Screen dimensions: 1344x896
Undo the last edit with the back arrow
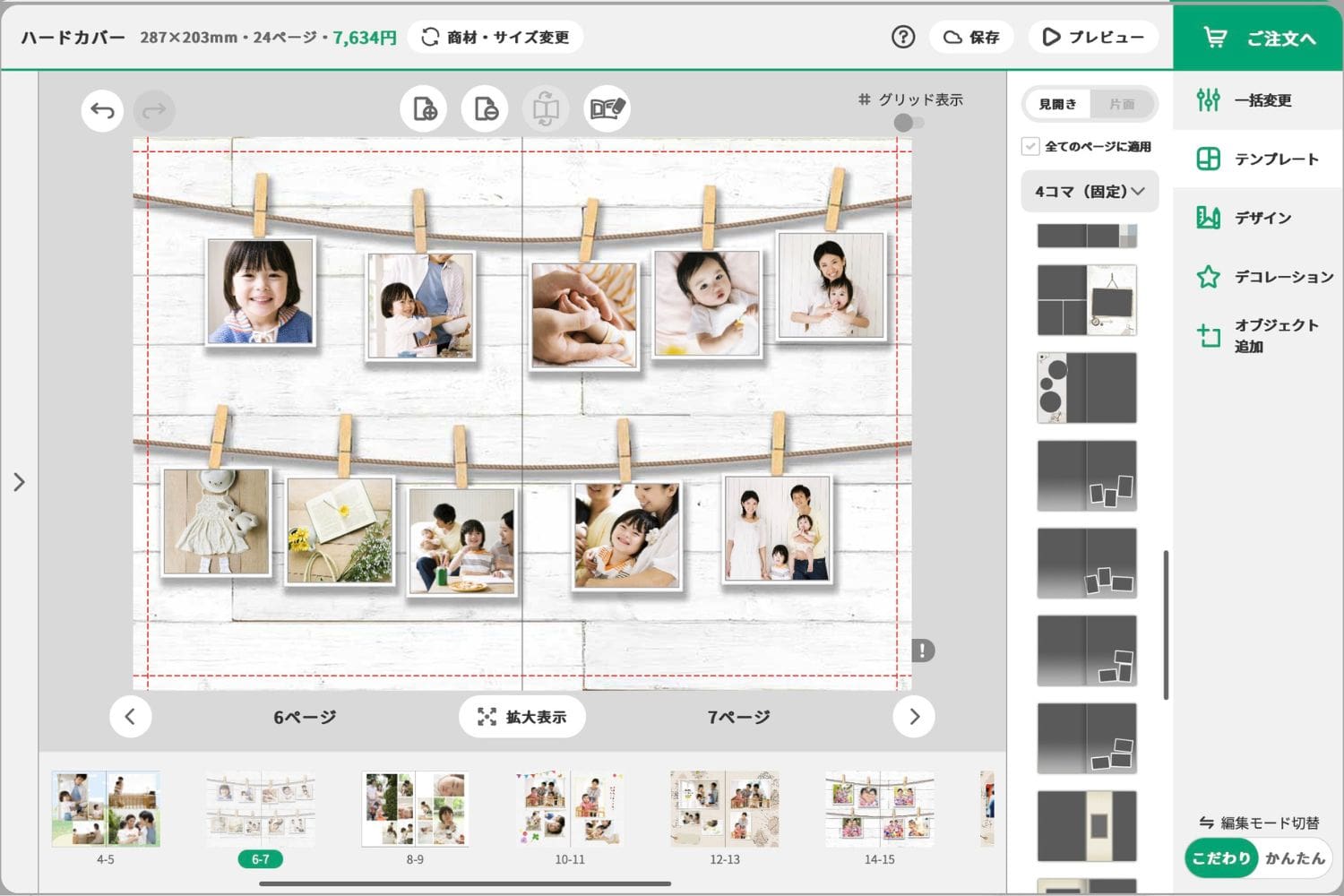coord(102,111)
